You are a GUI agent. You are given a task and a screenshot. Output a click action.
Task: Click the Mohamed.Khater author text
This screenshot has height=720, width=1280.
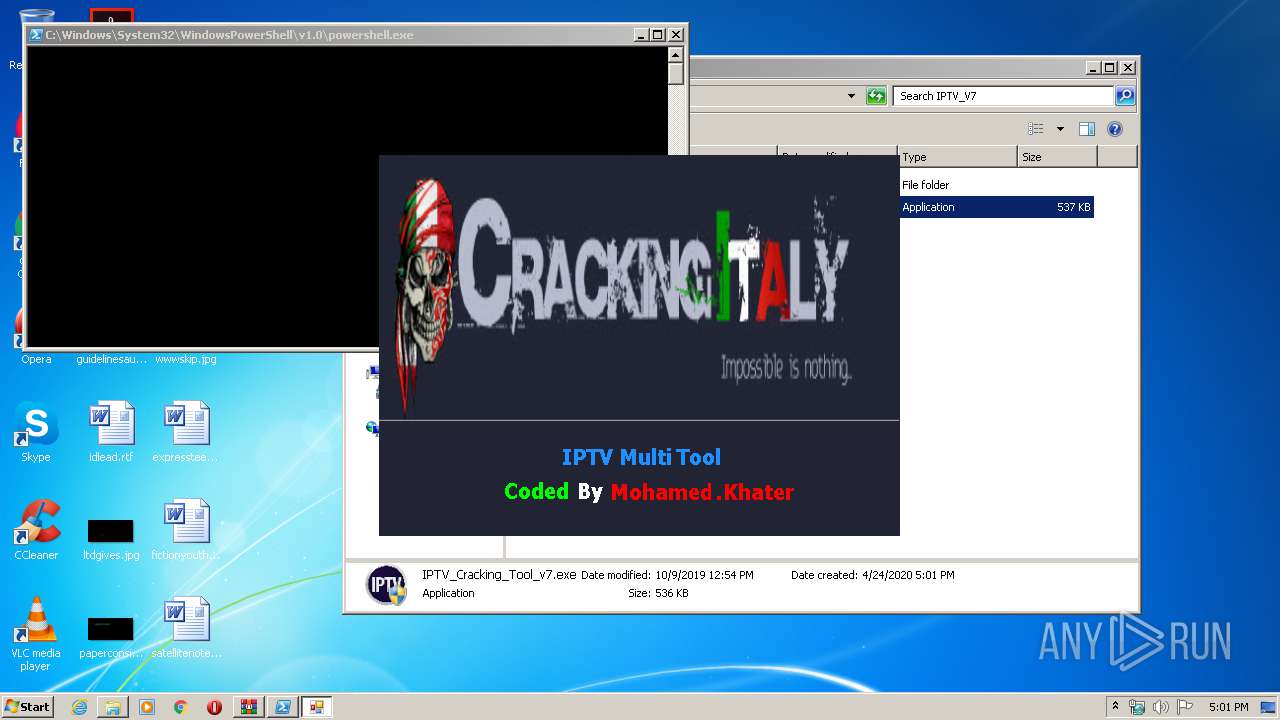tap(702, 492)
